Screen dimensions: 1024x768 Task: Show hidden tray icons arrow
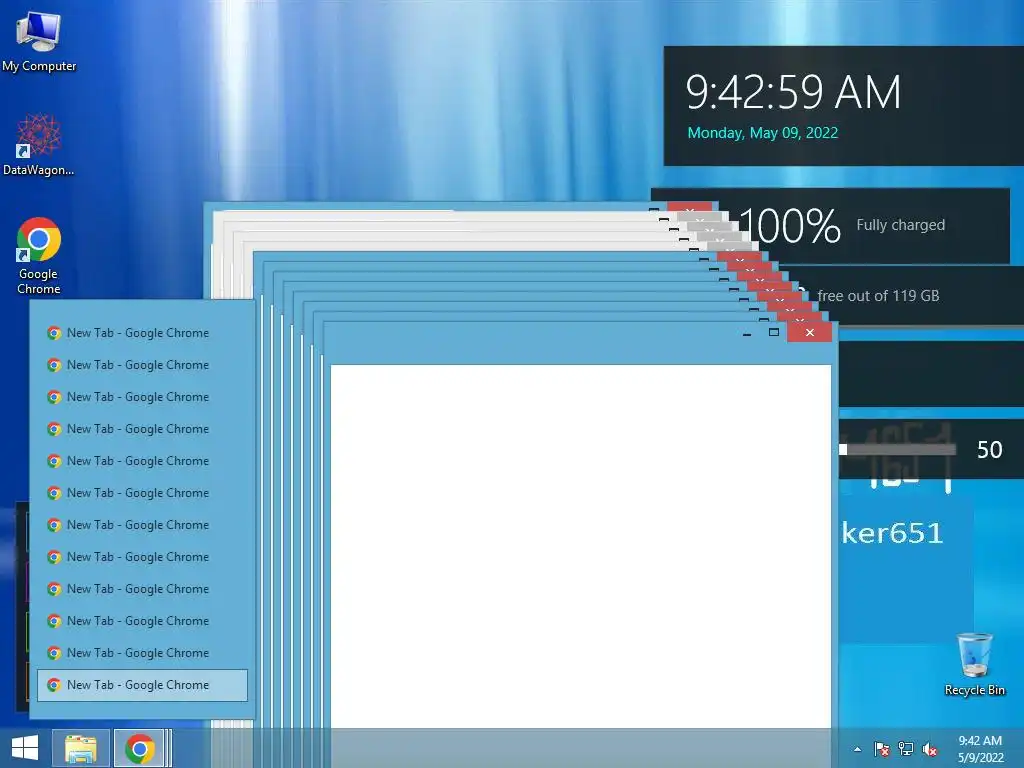[857, 749]
